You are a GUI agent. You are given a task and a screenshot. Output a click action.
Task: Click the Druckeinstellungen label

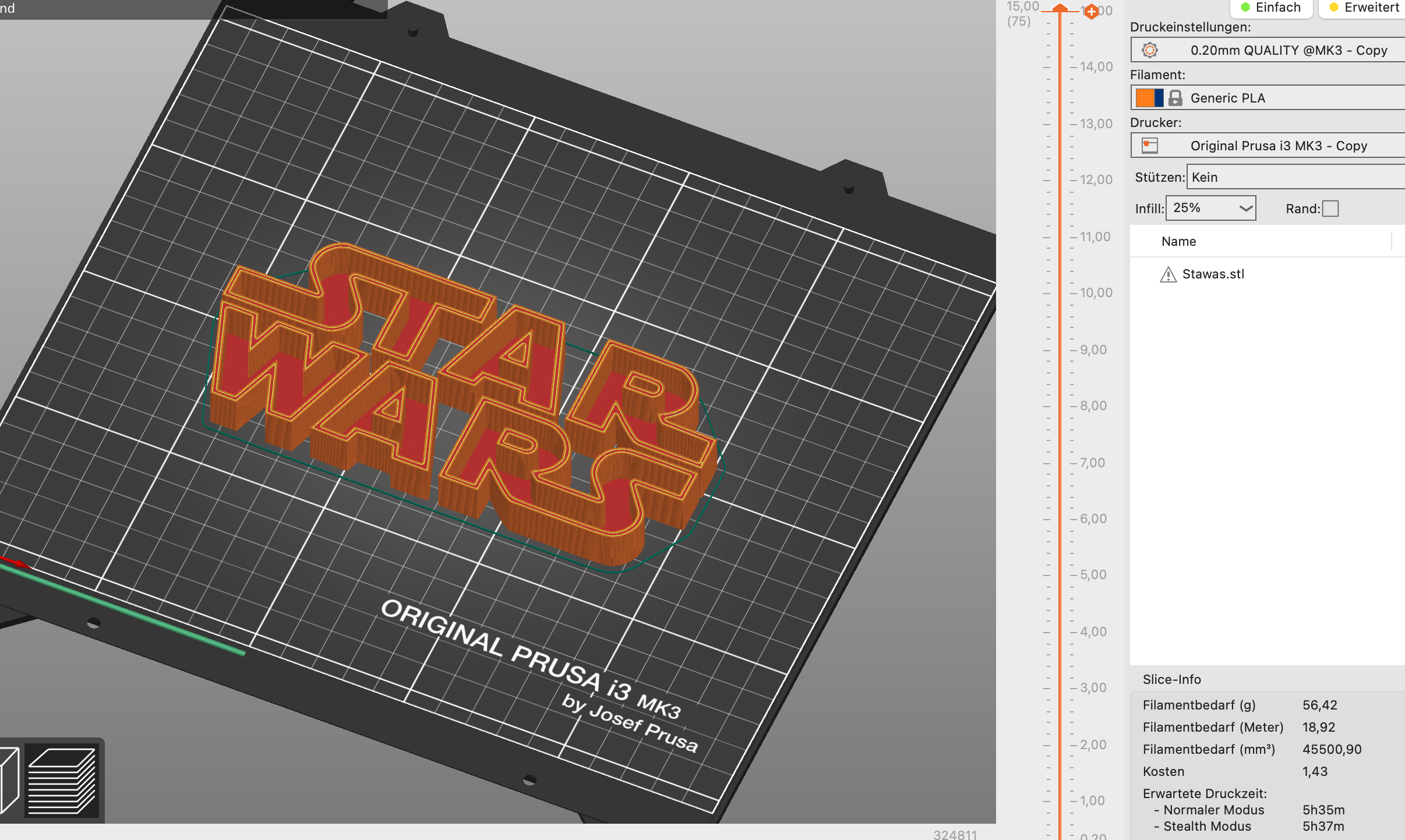click(x=1190, y=27)
